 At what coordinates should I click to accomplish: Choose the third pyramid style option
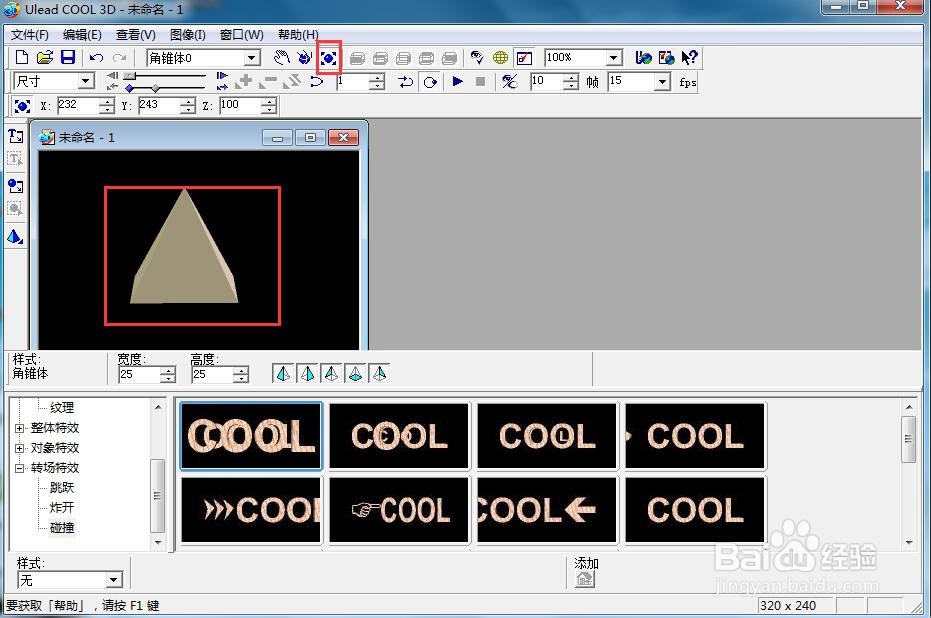pyautogui.click(x=331, y=373)
